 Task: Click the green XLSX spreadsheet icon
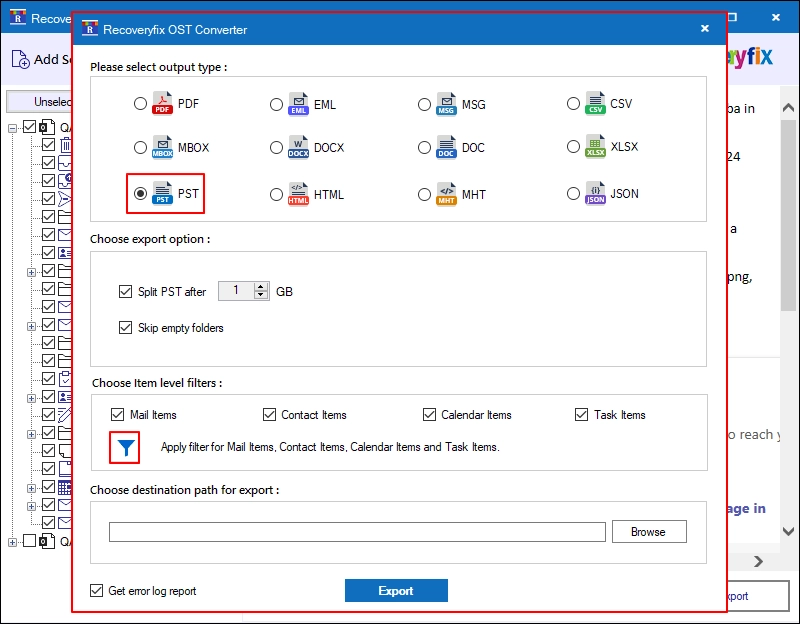pos(595,147)
